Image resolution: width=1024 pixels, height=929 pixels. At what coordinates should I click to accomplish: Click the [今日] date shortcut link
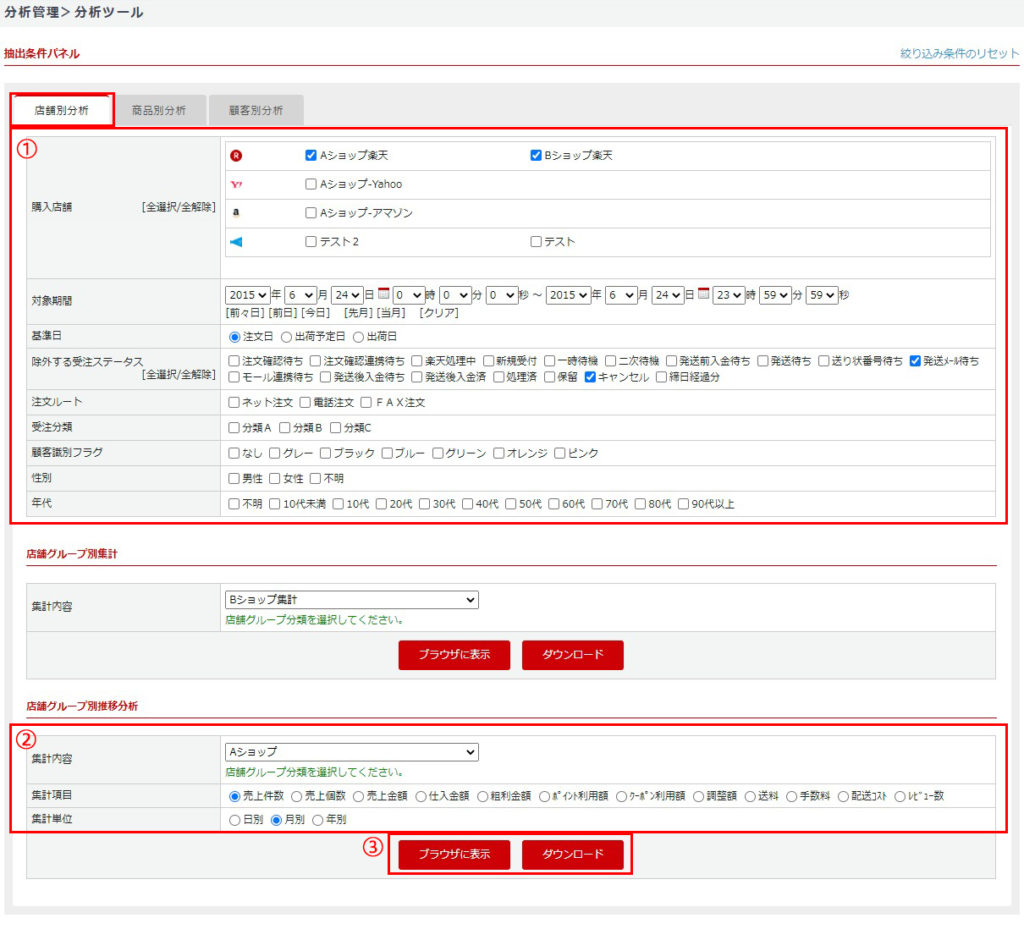click(316, 313)
